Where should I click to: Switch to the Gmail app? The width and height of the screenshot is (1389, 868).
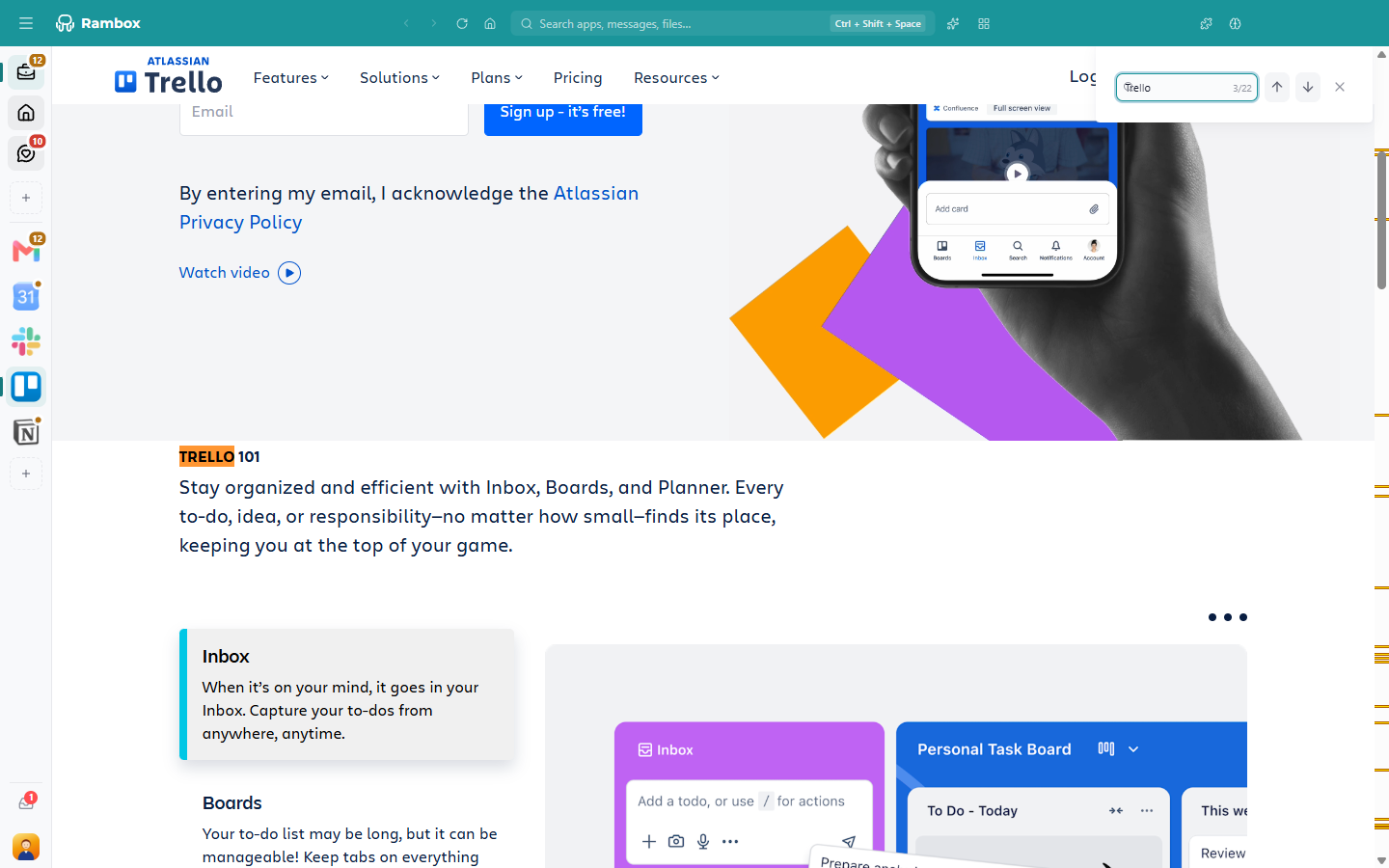26,251
